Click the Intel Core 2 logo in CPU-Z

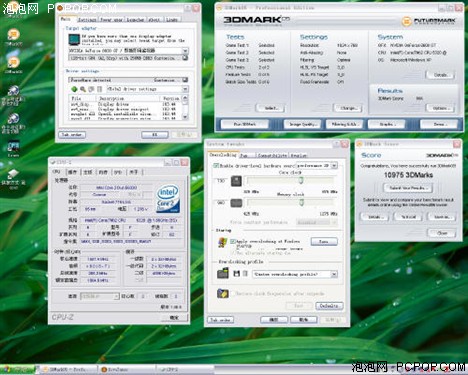click(168, 199)
